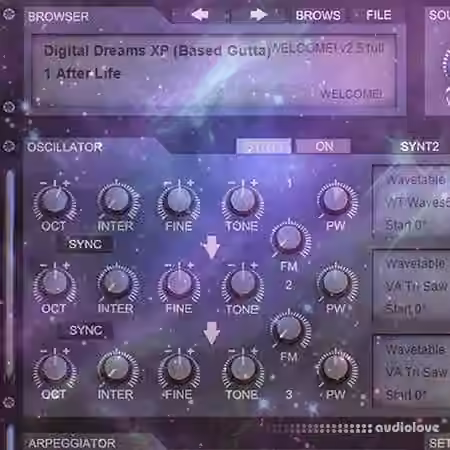Open the BROWS preset browser

[318, 15]
